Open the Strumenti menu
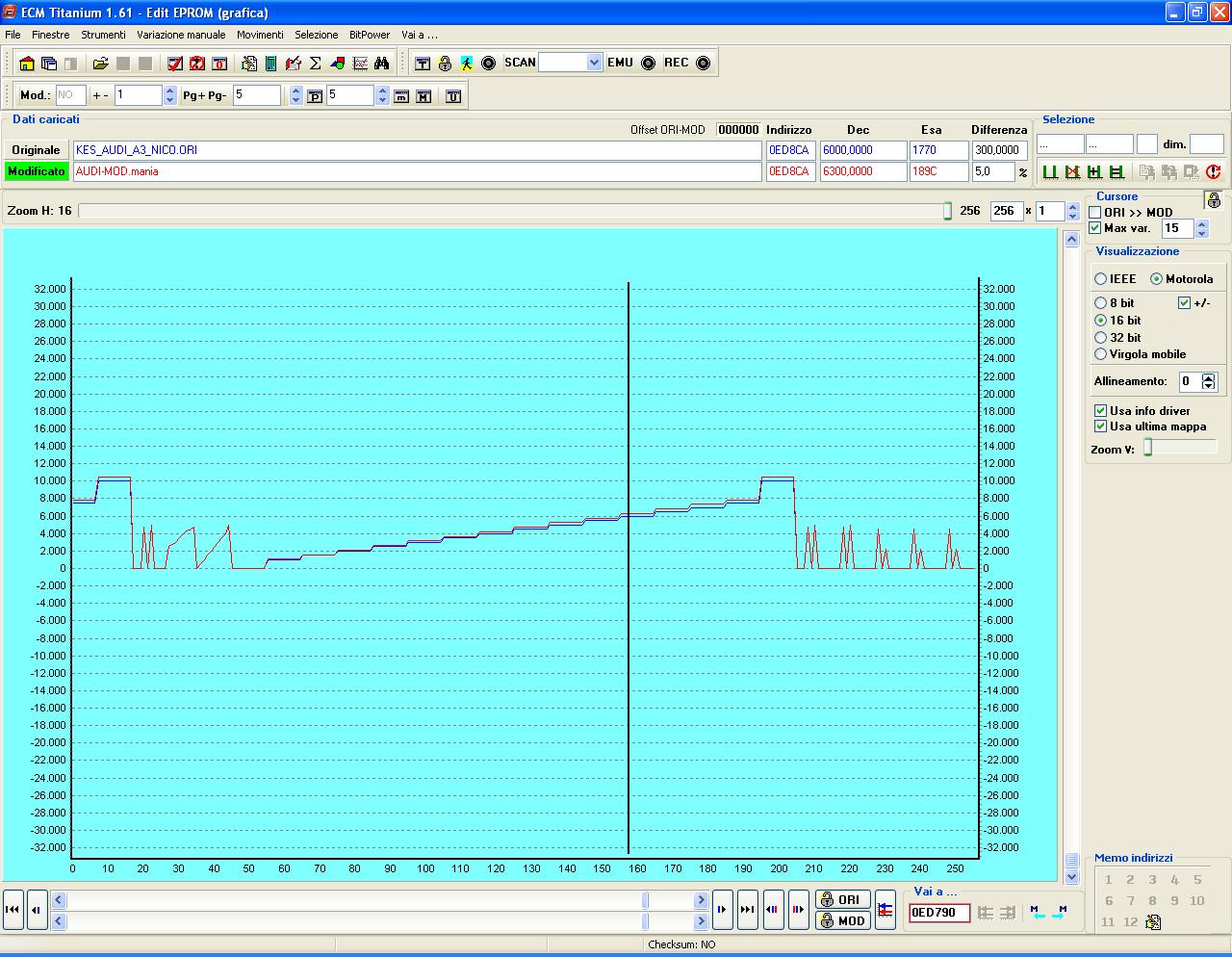Image resolution: width=1232 pixels, height=957 pixels. [103, 35]
